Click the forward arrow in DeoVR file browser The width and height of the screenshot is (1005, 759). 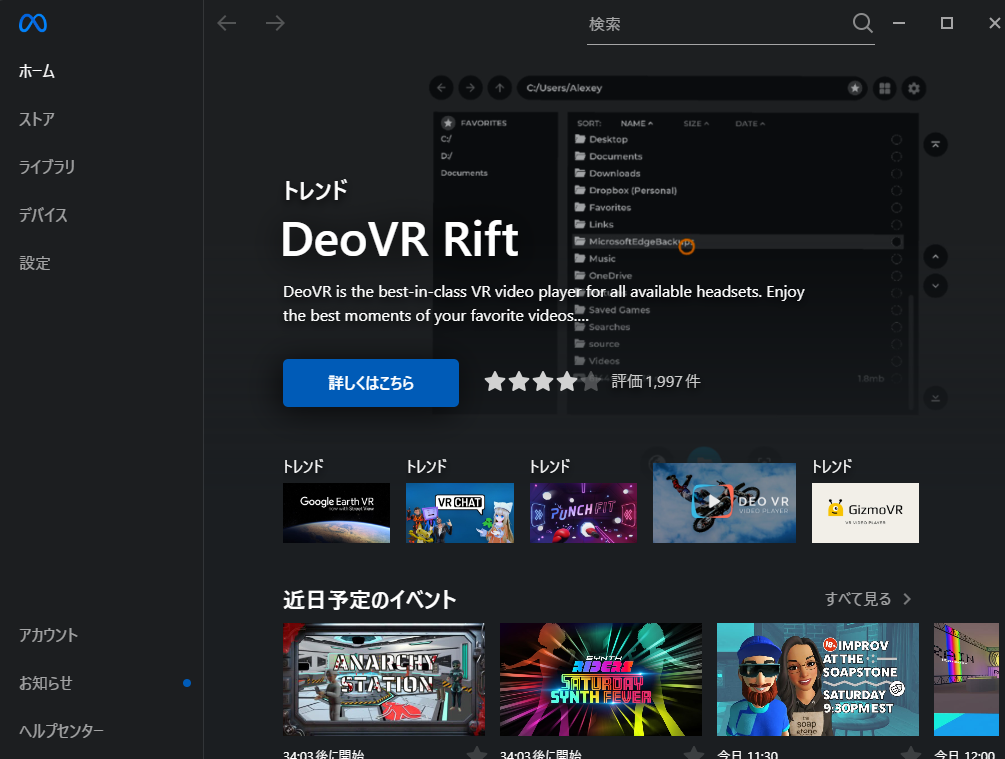(x=470, y=88)
